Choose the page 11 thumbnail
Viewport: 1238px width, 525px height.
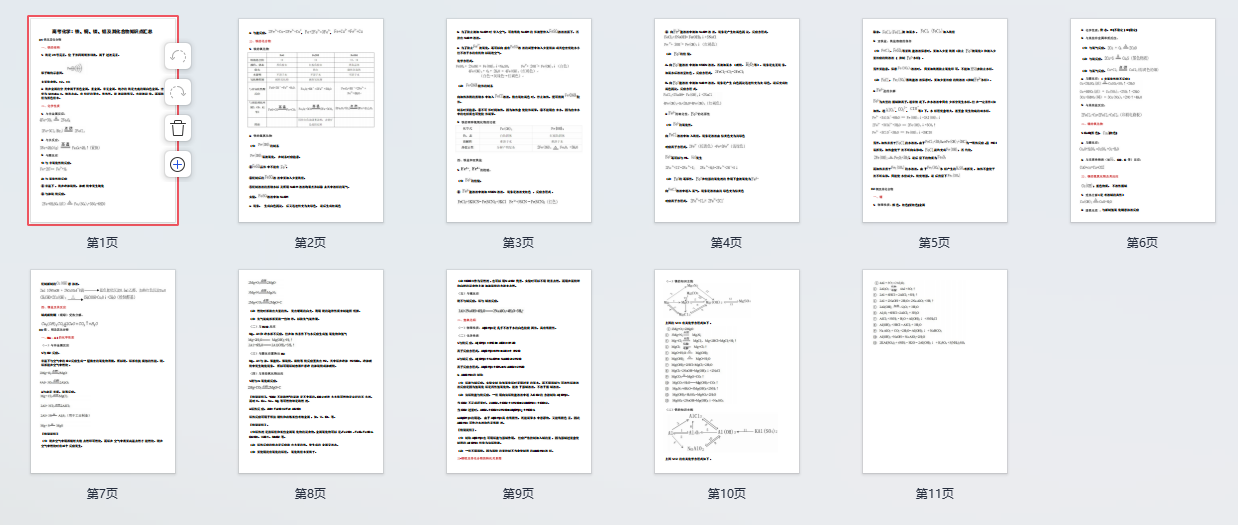coord(934,371)
